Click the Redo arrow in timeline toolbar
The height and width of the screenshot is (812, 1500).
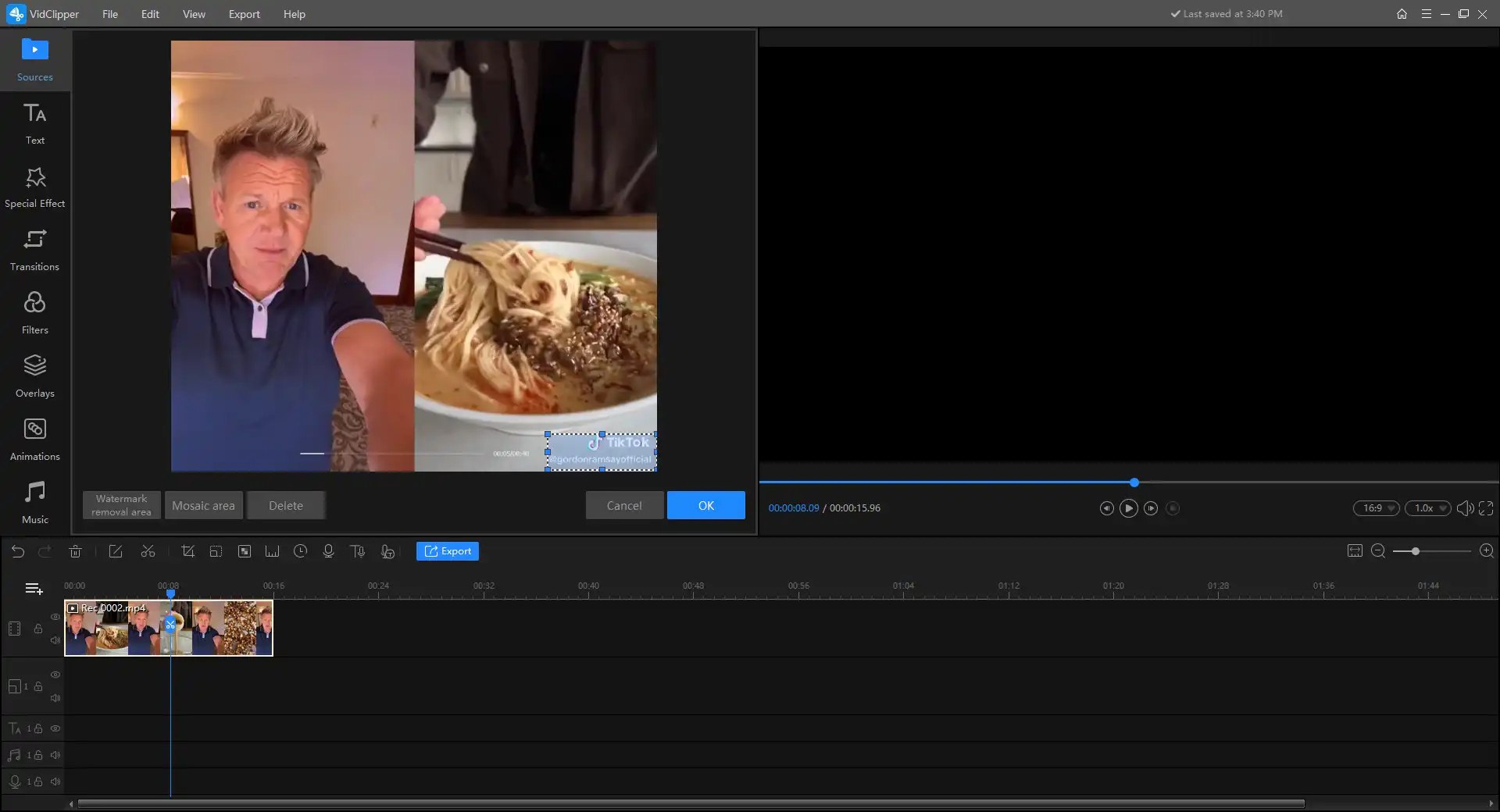coord(45,551)
